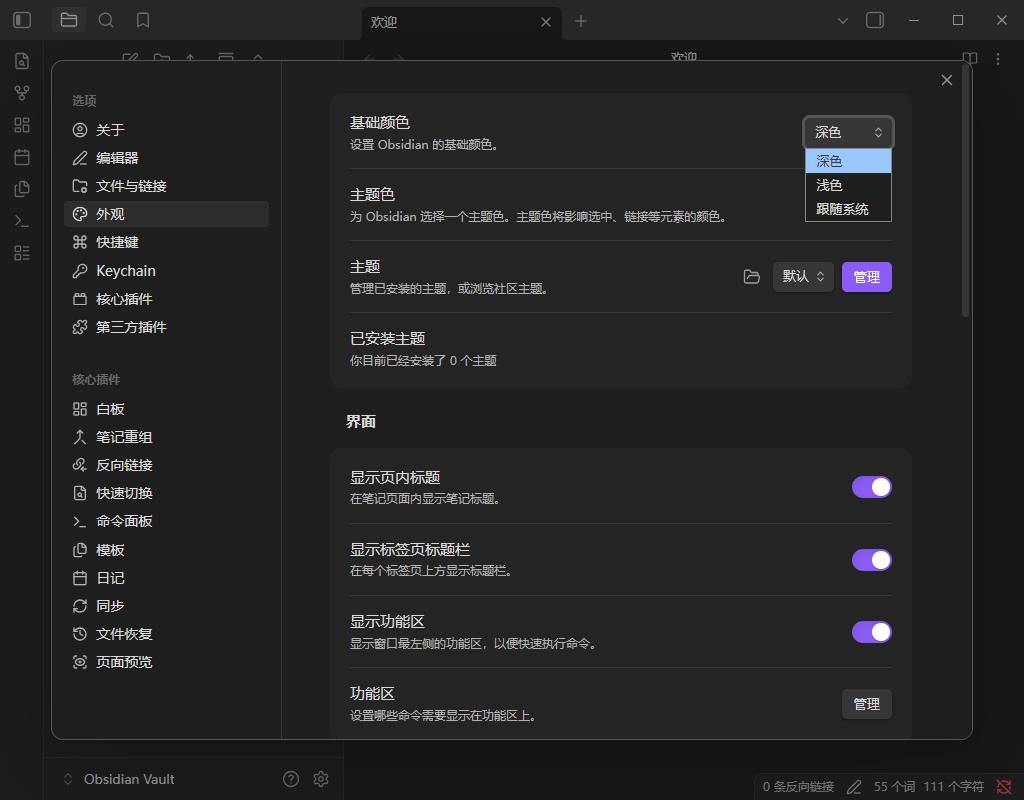This screenshot has height=800, width=1024.
Task: Click the folder icon next to 主题 setting
Action: [751, 277]
